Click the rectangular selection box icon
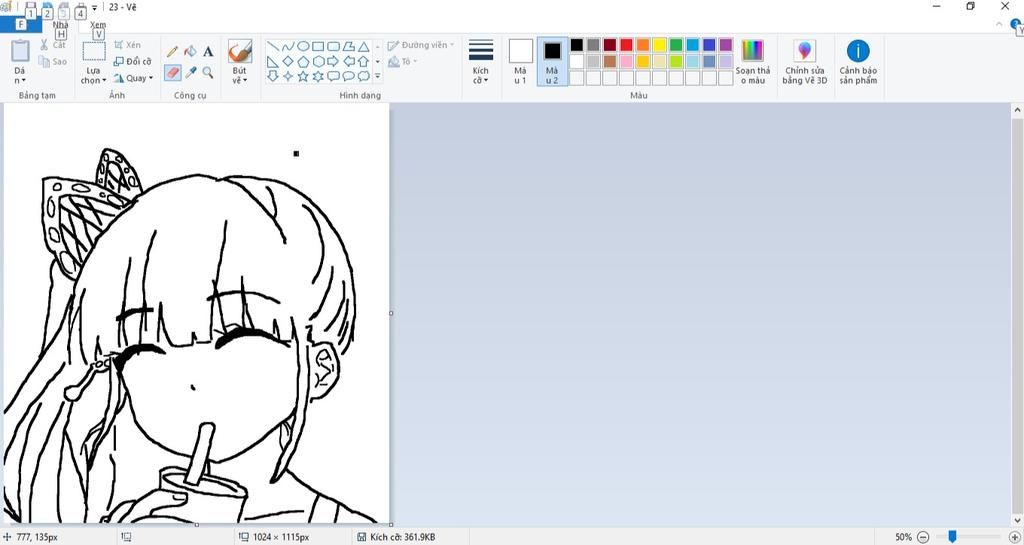The image size is (1024, 545). pyautogui.click(x=93, y=52)
